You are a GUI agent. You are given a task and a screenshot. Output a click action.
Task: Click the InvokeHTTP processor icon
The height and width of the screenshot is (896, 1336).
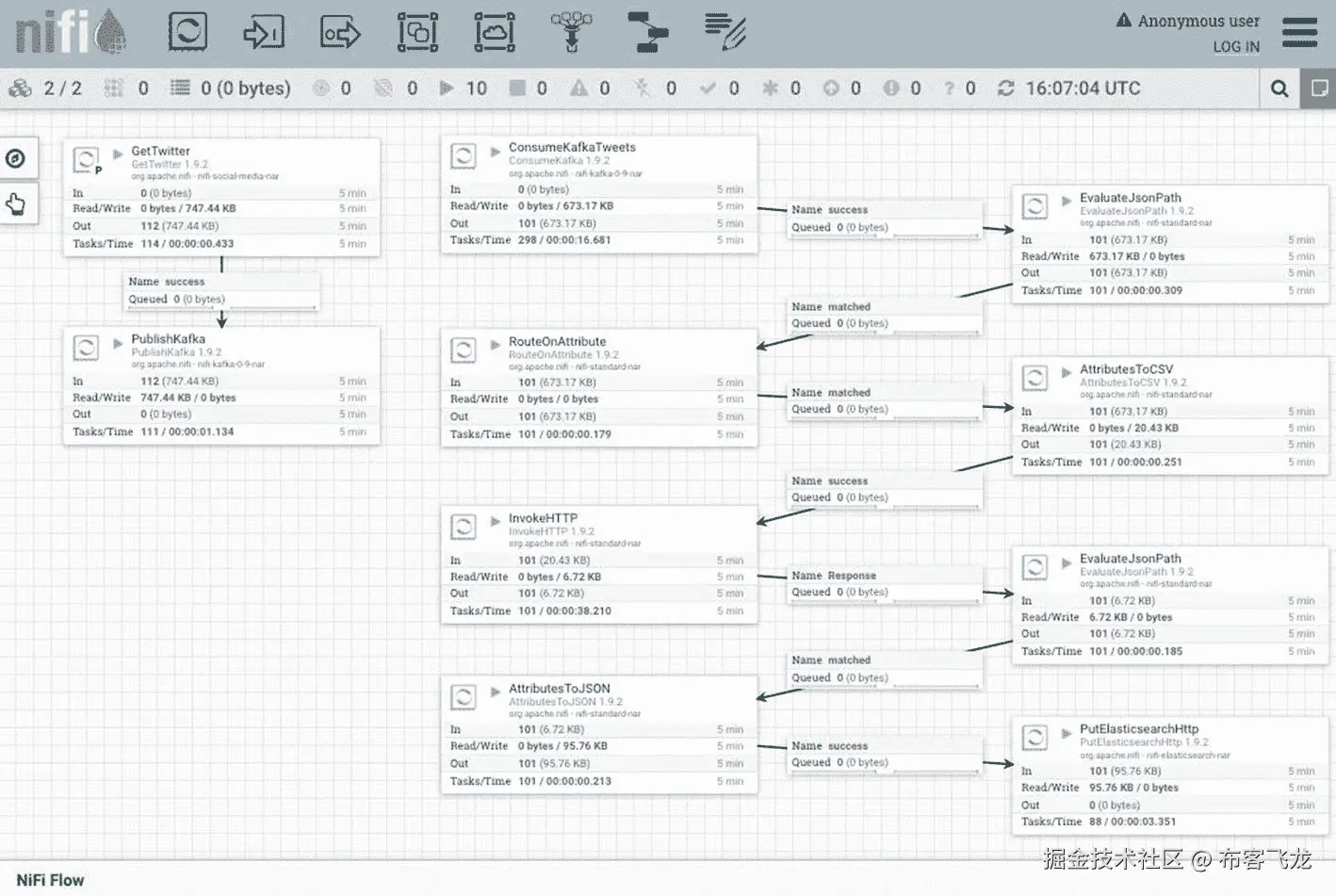463,527
